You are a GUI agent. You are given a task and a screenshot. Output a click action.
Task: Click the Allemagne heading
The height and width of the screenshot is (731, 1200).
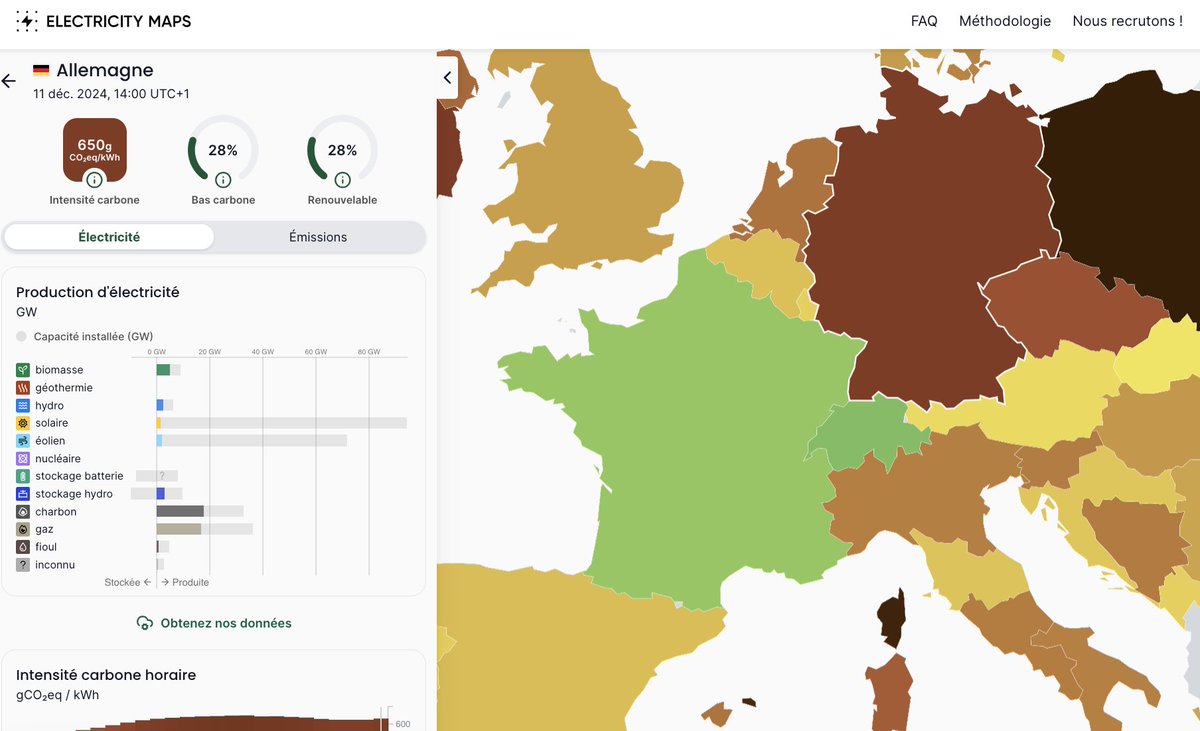click(x=105, y=70)
